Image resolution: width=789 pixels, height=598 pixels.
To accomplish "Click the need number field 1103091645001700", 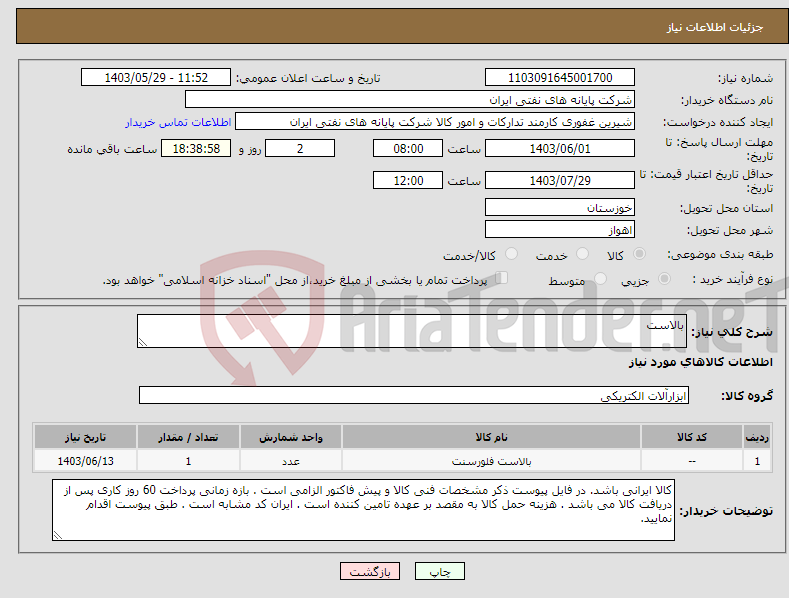I will click(x=560, y=78).
